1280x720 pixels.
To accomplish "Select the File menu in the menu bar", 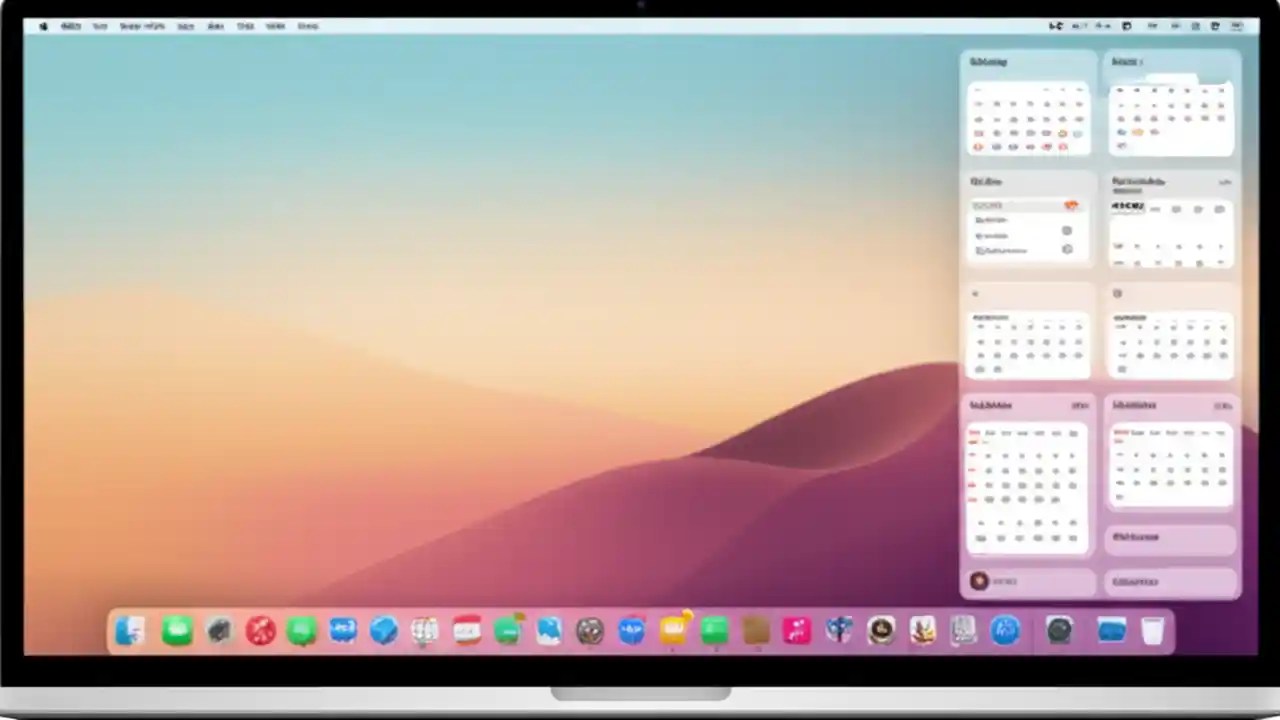I will (100, 26).
